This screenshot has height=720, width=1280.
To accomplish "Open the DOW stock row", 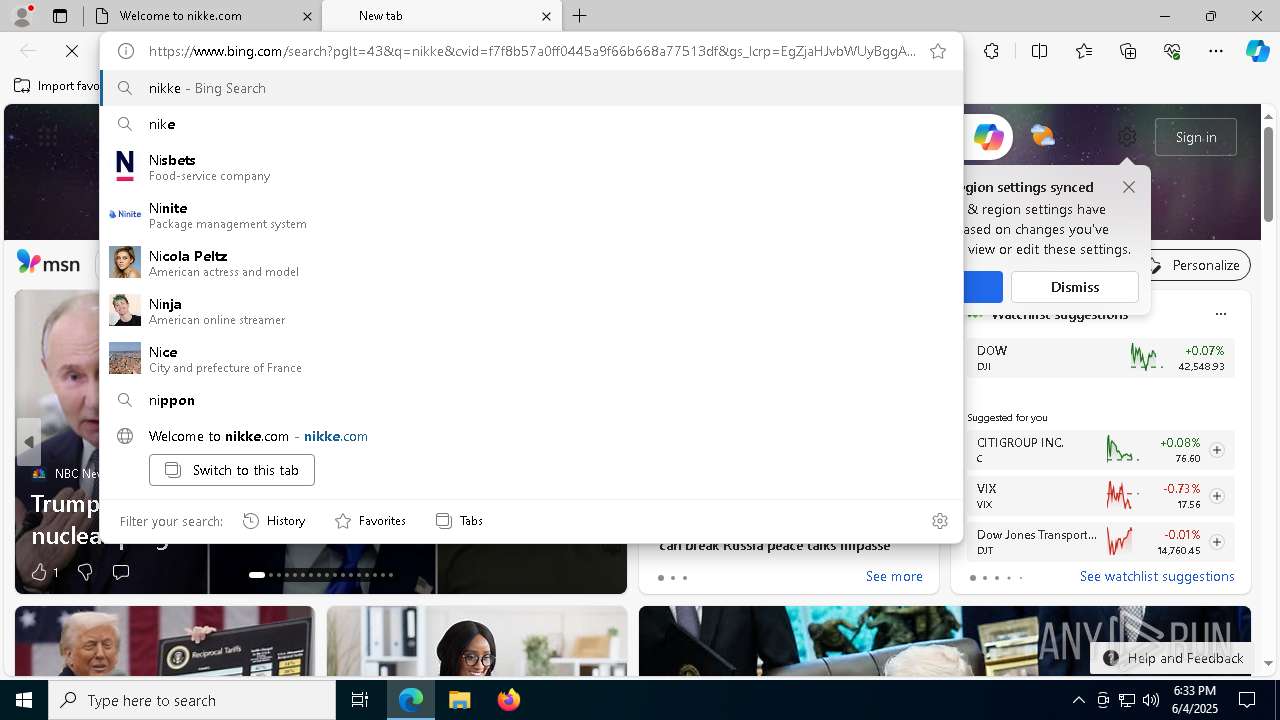I will click(x=1100, y=358).
